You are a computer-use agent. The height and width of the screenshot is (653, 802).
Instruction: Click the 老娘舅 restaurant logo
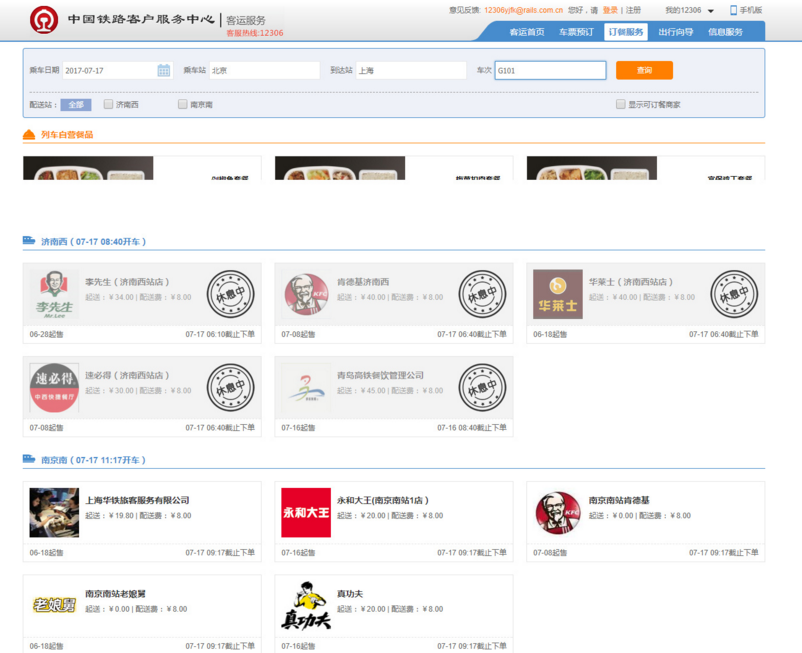pos(54,606)
